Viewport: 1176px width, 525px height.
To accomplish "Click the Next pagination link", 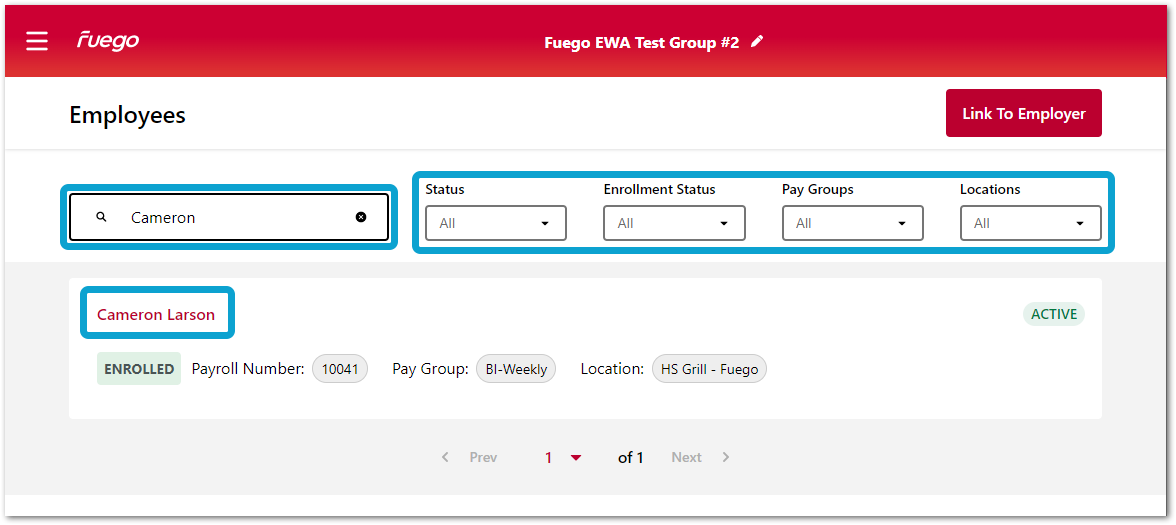I will tap(686, 457).
